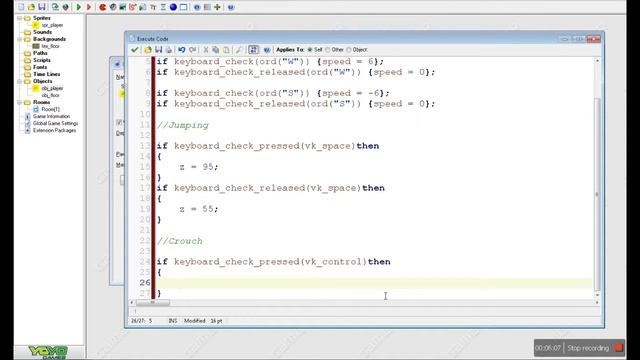Open game information from the main toolbar
This screenshot has width=640, height=360.
point(197,7)
